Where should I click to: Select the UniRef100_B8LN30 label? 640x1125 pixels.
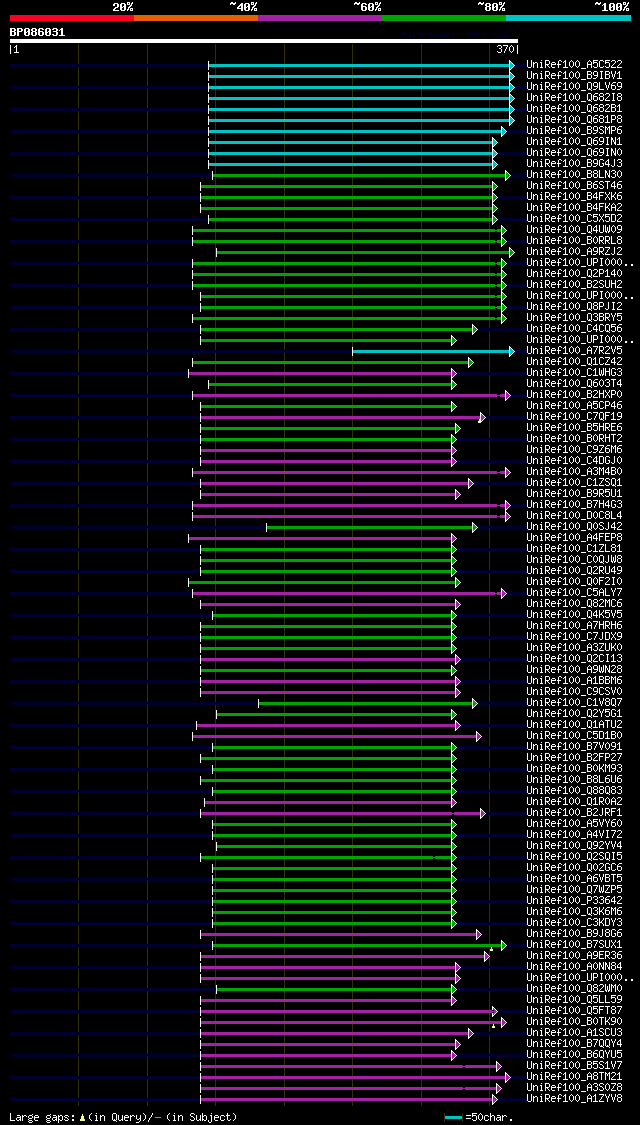[574, 174]
